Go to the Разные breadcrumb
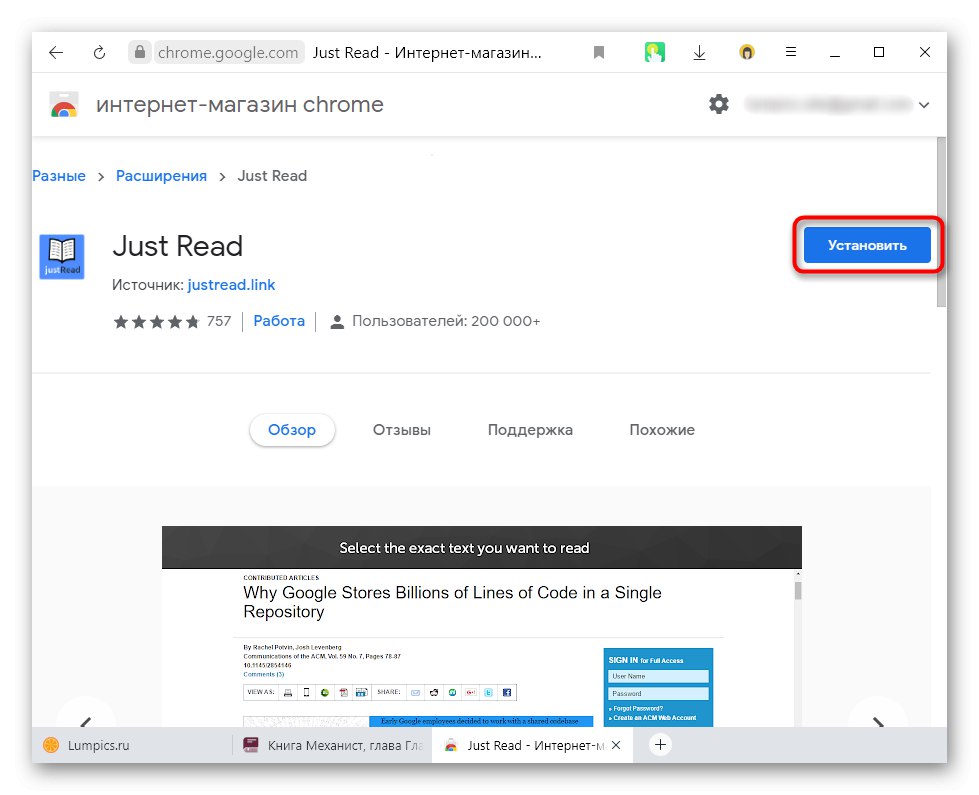This screenshot has width=979, height=795. pos(59,176)
